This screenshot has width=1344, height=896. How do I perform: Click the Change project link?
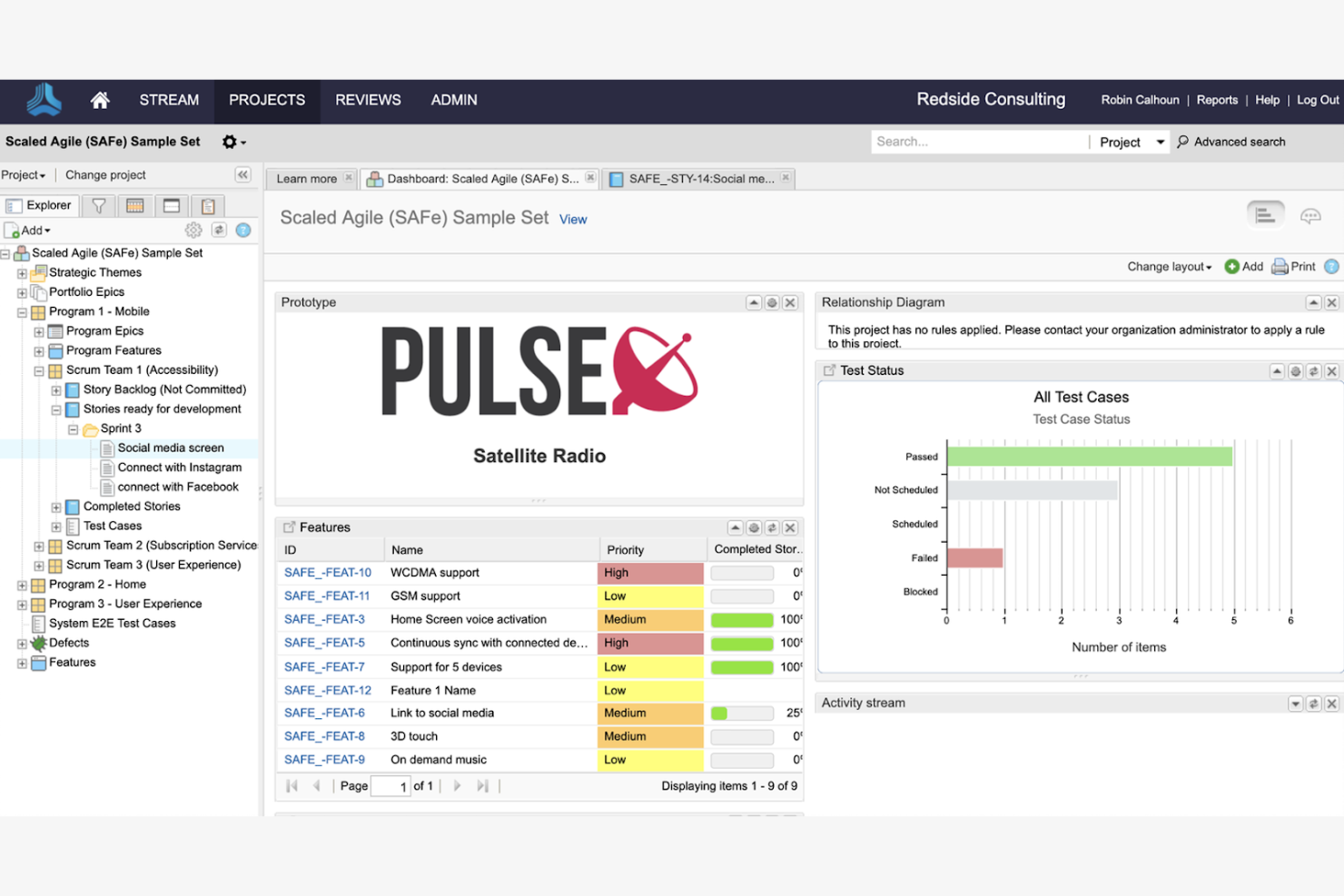click(105, 175)
